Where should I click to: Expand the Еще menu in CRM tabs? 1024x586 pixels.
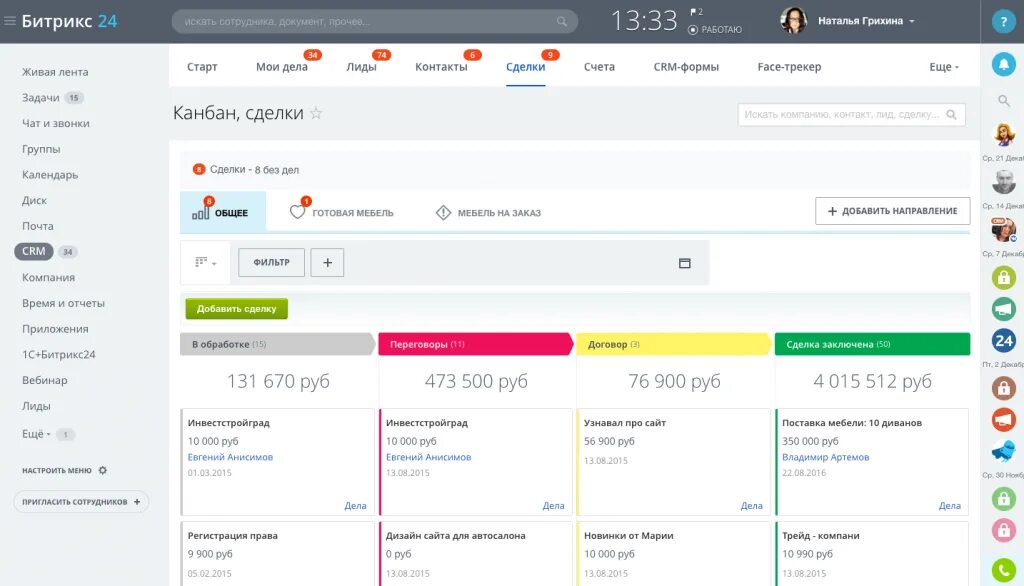(x=944, y=67)
